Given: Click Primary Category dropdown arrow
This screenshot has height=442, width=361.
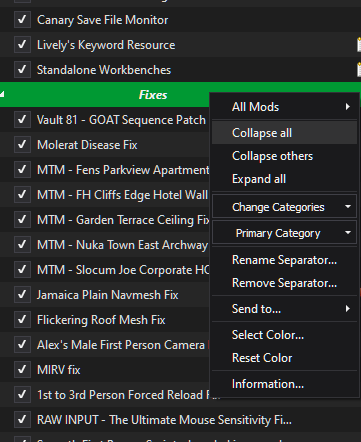Looking at the screenshot, I should (348, 233).
